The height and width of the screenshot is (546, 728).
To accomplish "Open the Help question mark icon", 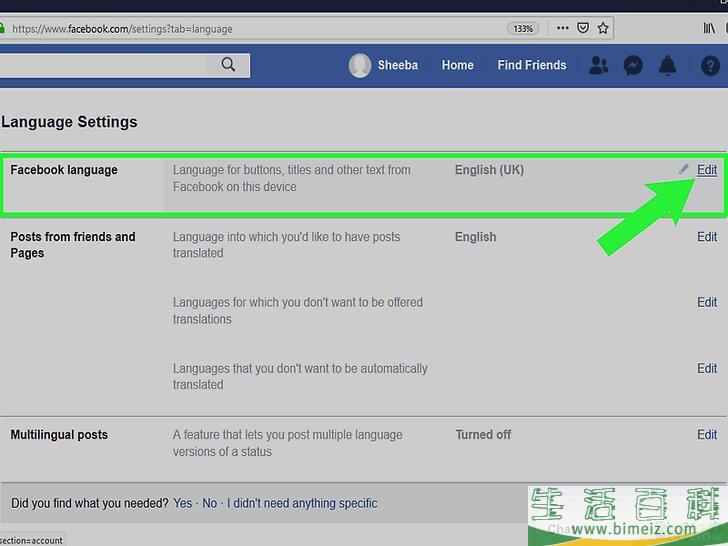I will [710, 65].
